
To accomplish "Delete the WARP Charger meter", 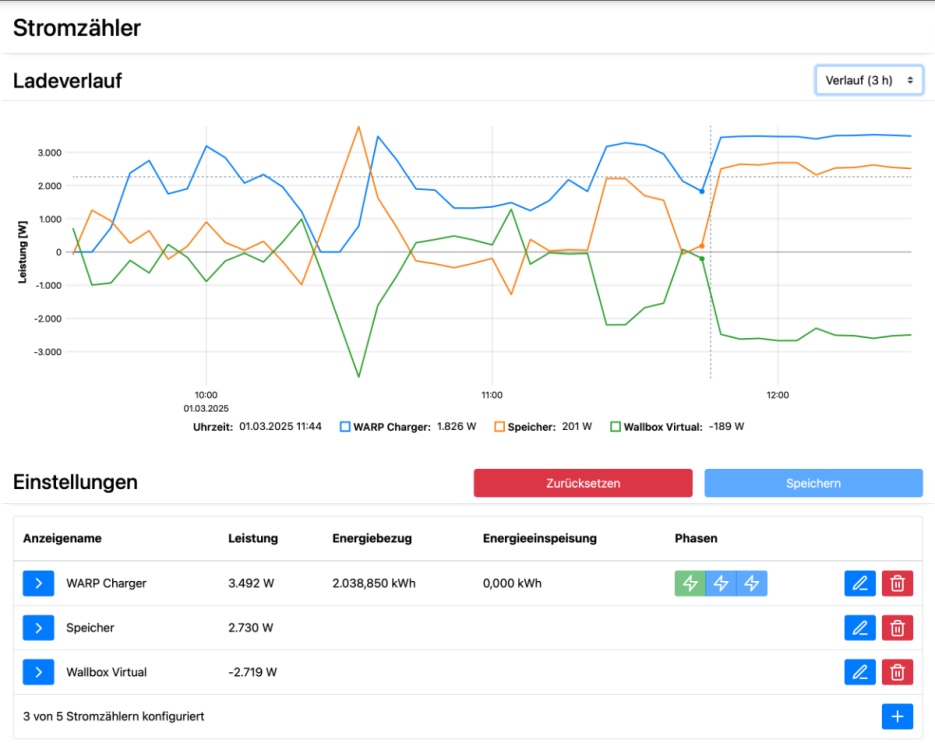I will 897,583.
